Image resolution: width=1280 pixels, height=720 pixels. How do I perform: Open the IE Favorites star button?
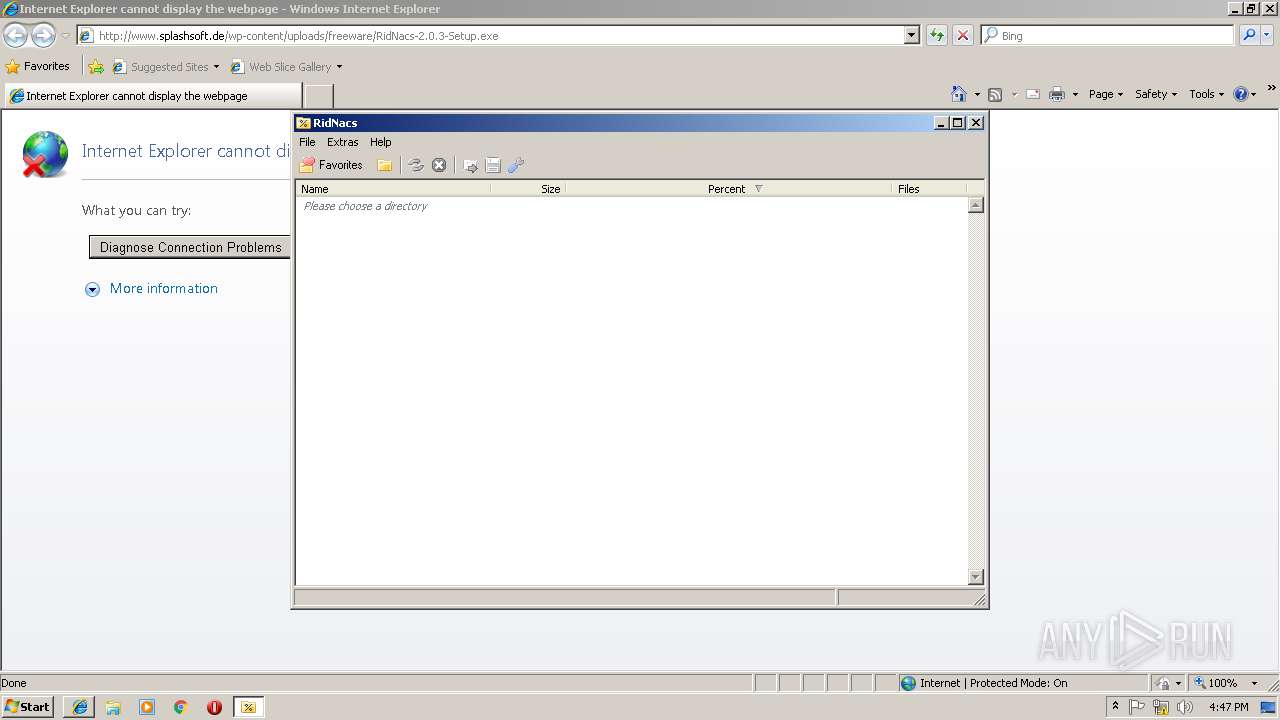point(38,67)
